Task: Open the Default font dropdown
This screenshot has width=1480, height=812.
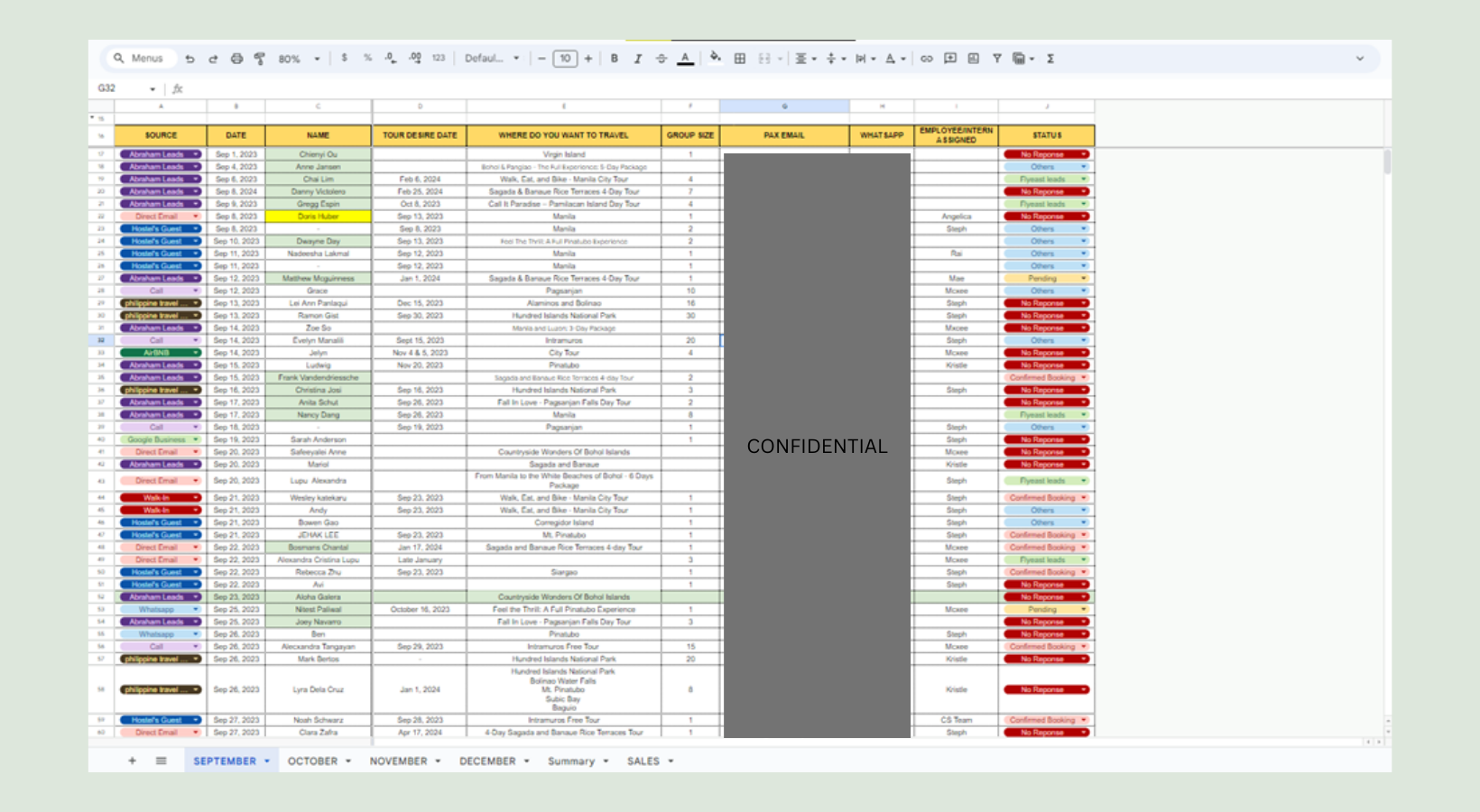Action: (x=492, y=58)
